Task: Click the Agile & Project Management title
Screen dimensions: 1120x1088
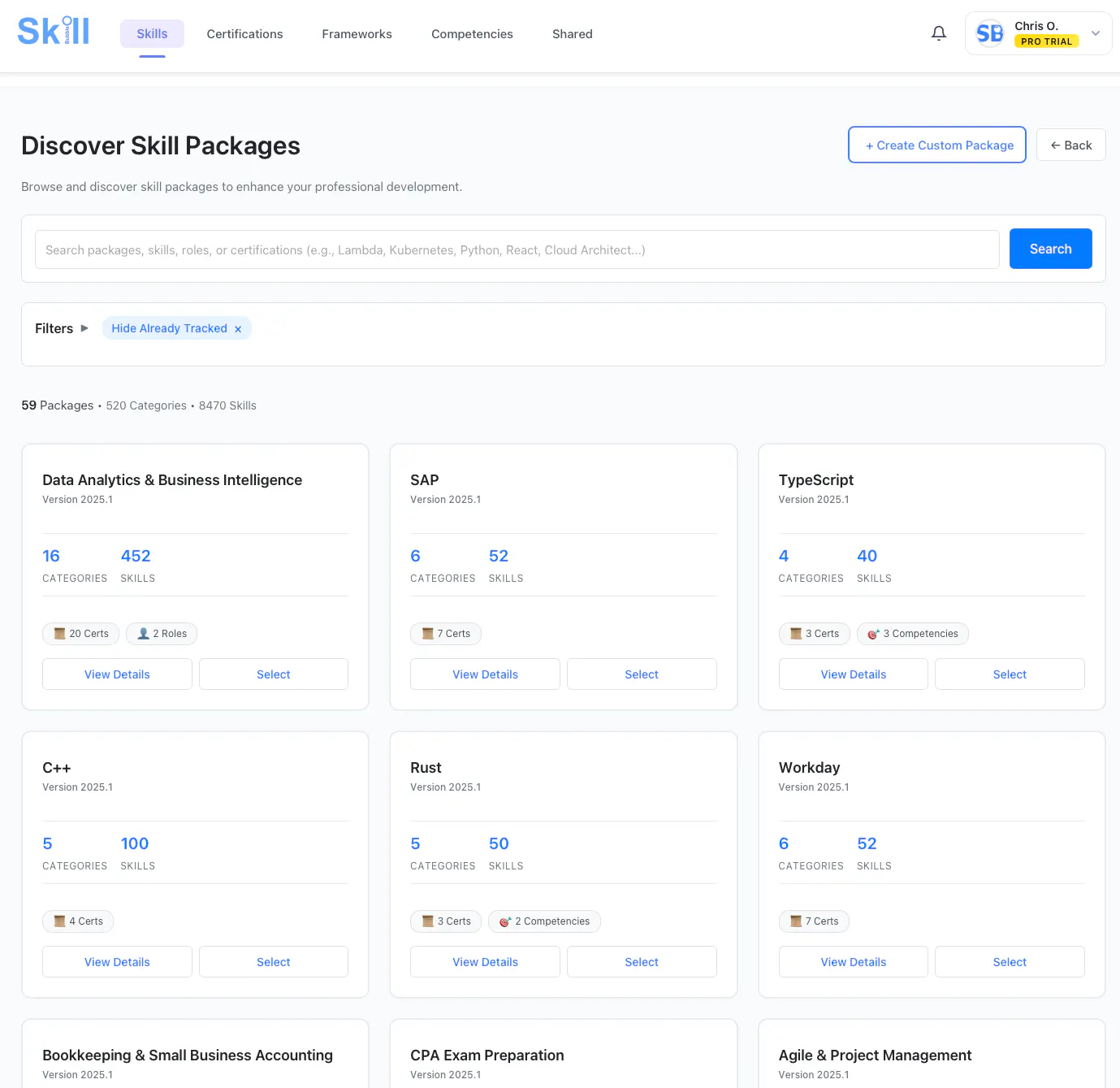Action: (x=875, y=1055)
